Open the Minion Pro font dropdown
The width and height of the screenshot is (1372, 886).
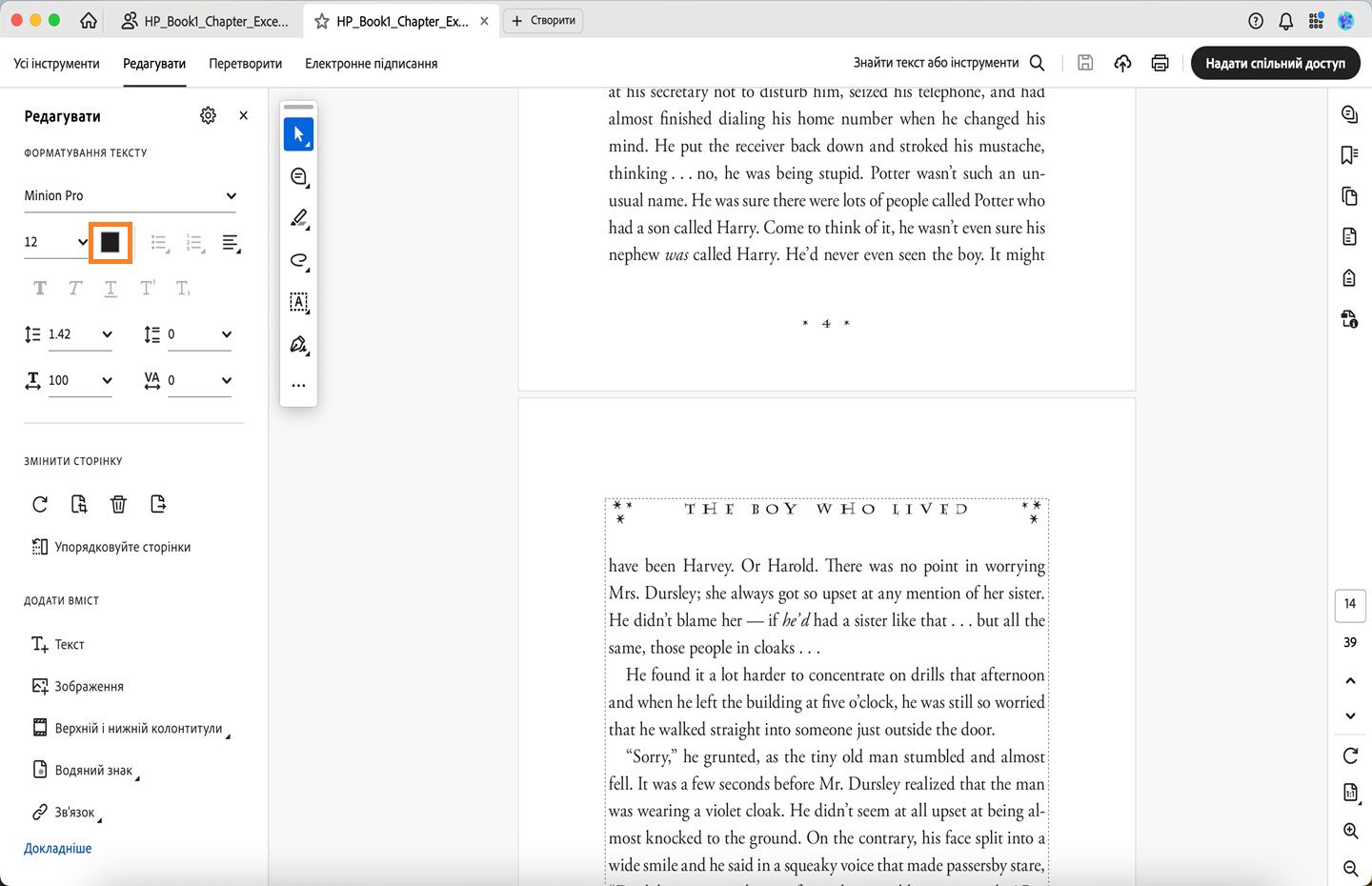tap(131, 195)
